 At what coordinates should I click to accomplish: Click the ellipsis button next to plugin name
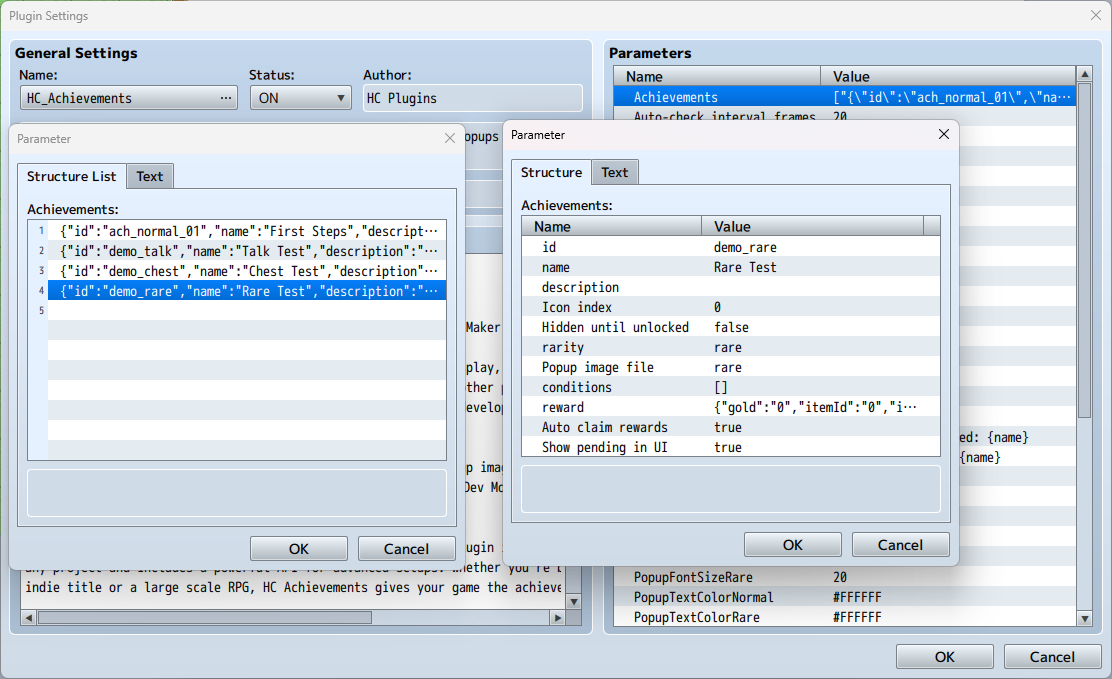(x=227, y=98)
